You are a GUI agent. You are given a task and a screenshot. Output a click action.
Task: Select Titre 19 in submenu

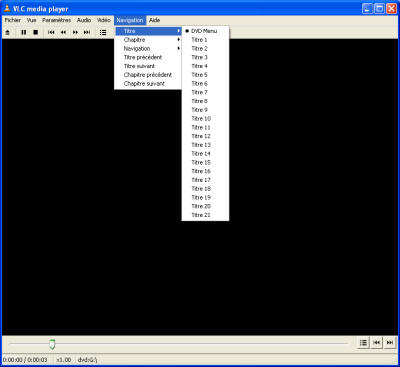point(205,197)
